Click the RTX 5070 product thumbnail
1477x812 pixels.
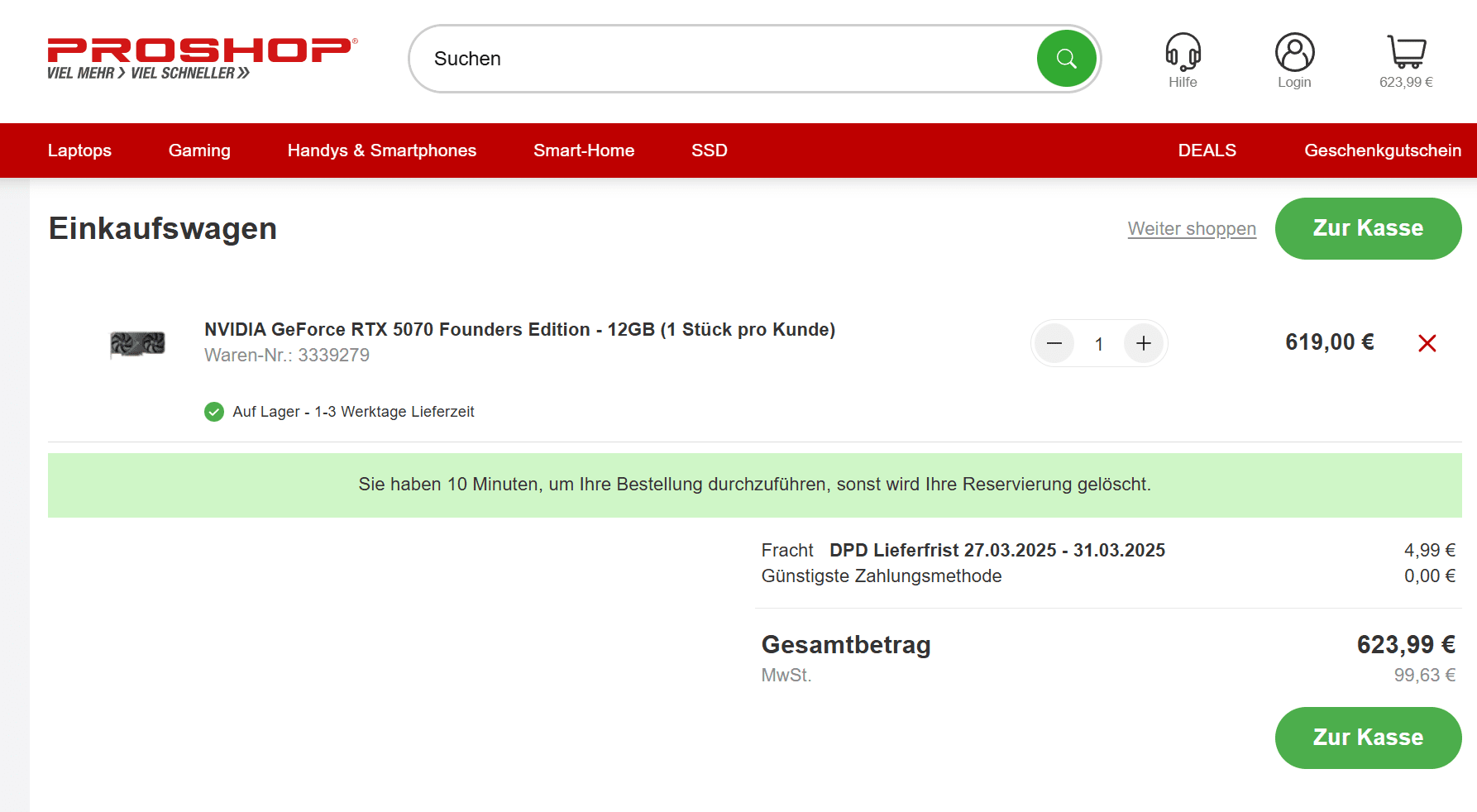coord(137,343)
